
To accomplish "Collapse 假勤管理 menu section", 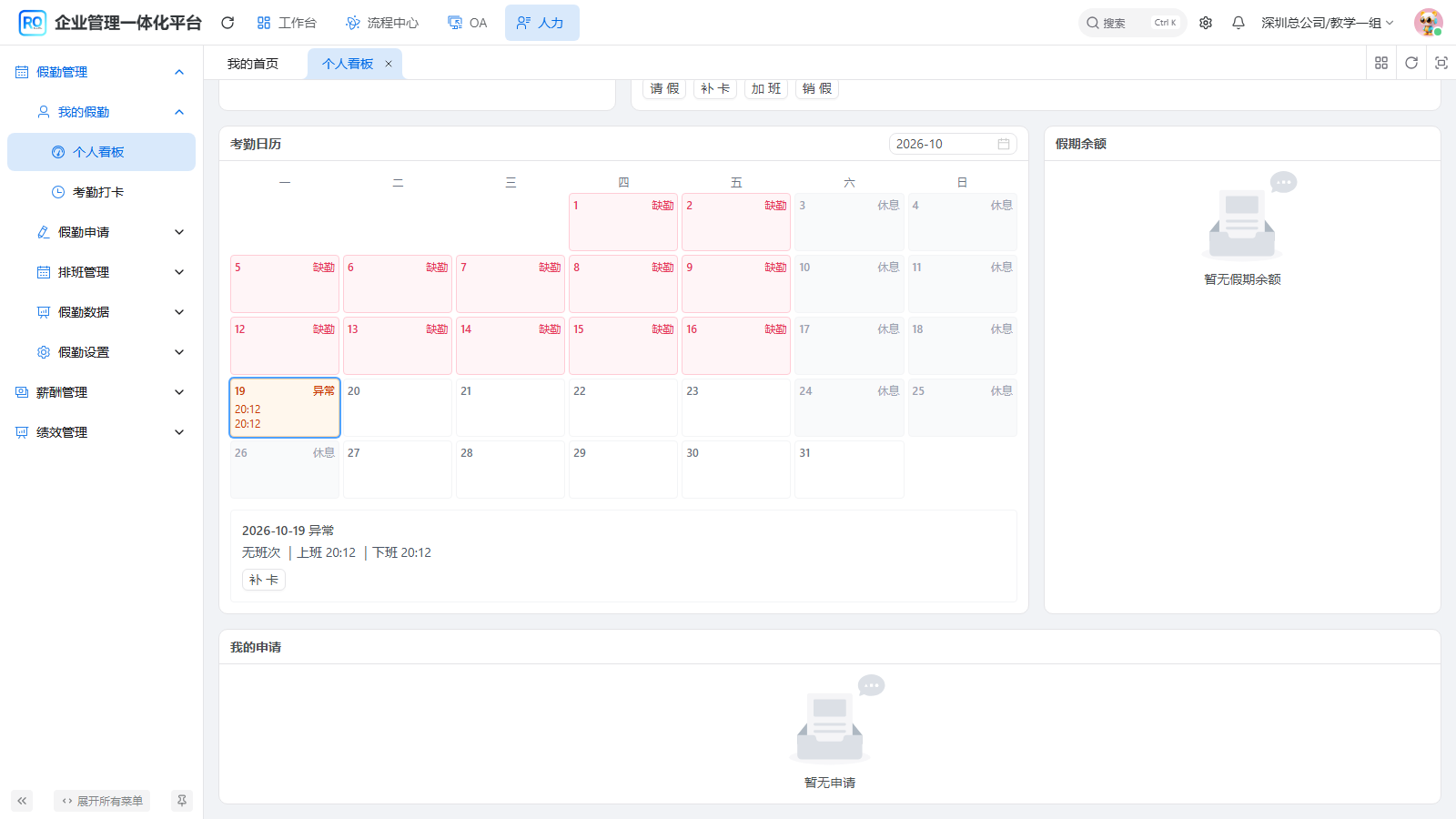I will pyautogui.click(x=101, y=72).
